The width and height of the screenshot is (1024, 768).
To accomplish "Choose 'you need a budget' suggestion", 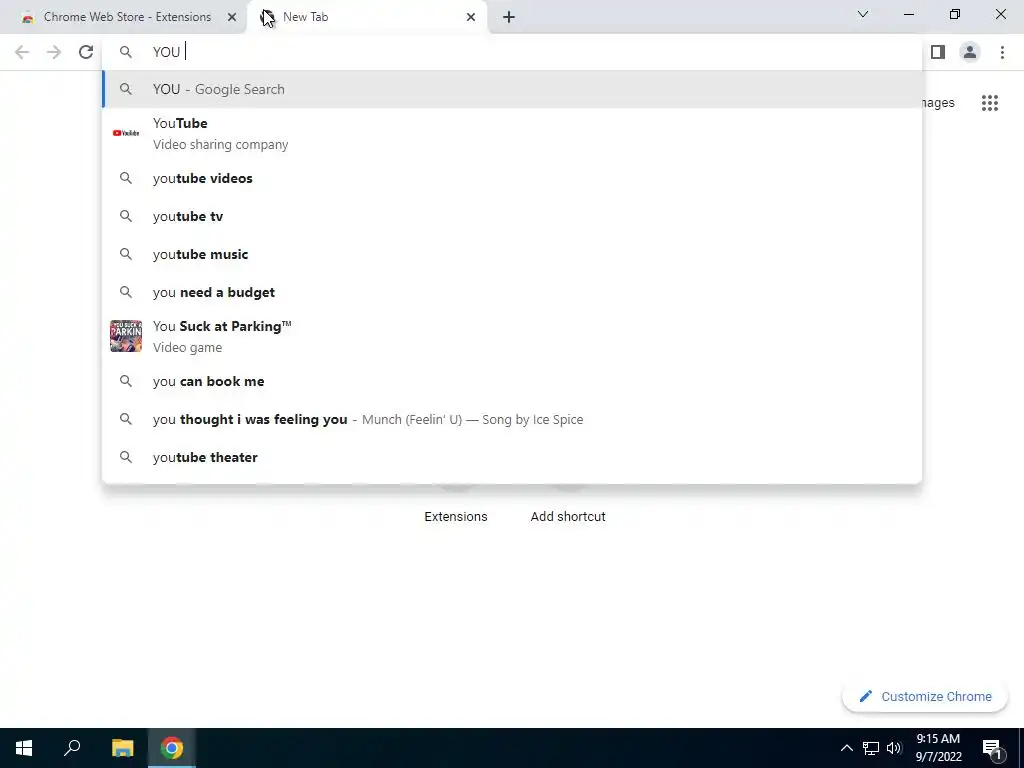I will click(x=512, y=292).
